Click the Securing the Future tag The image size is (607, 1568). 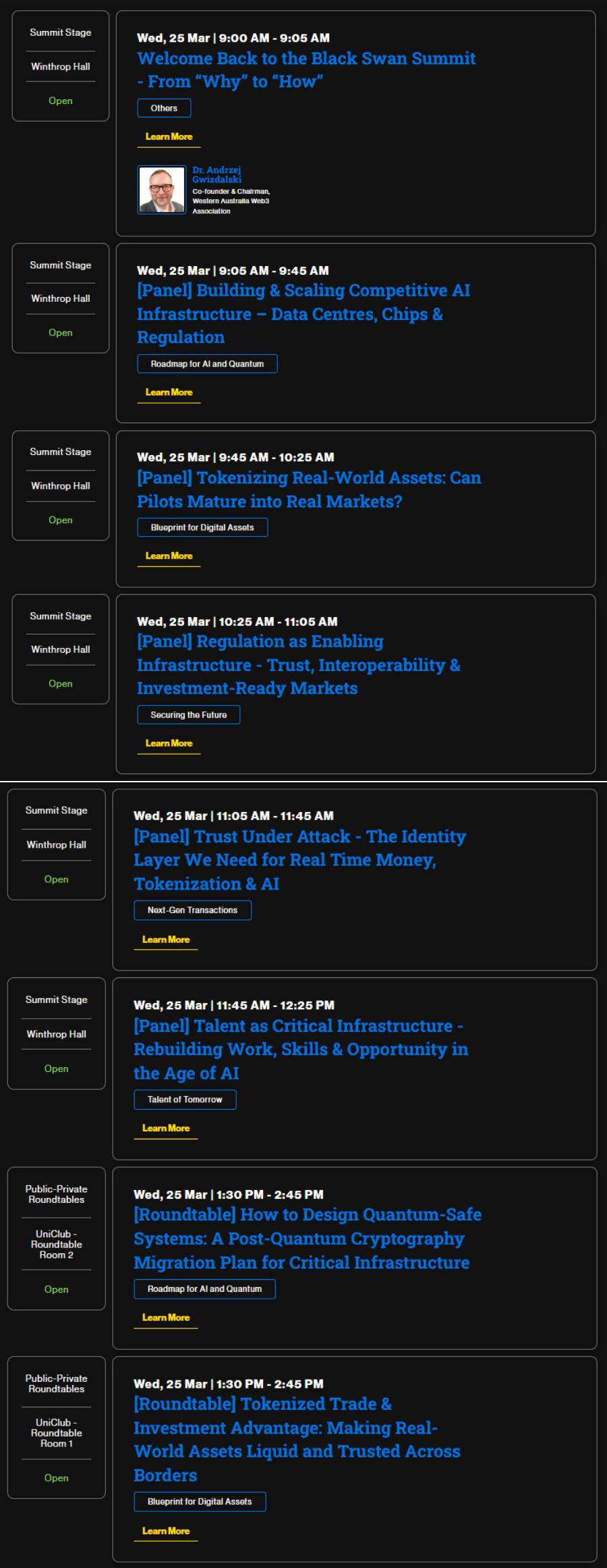pos(188,715)
